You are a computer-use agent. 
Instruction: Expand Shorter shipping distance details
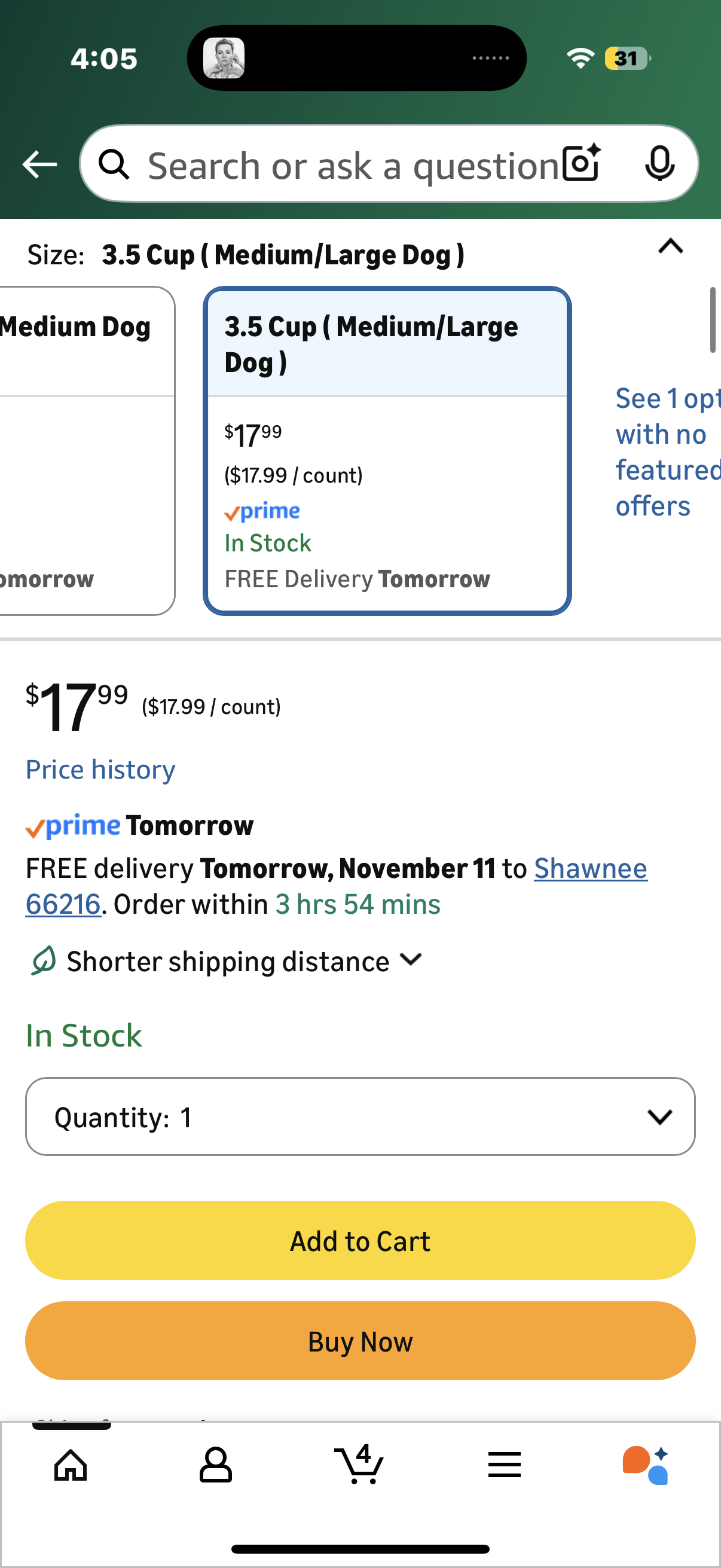[x=411, y=960]
